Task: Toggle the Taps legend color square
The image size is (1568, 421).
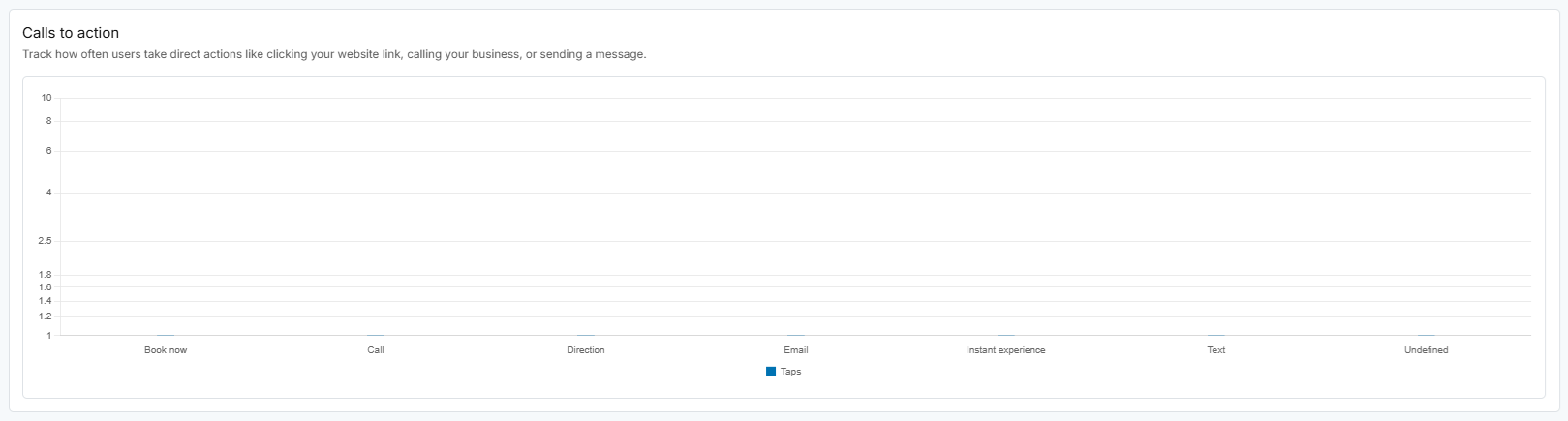Action: [771, 372]
